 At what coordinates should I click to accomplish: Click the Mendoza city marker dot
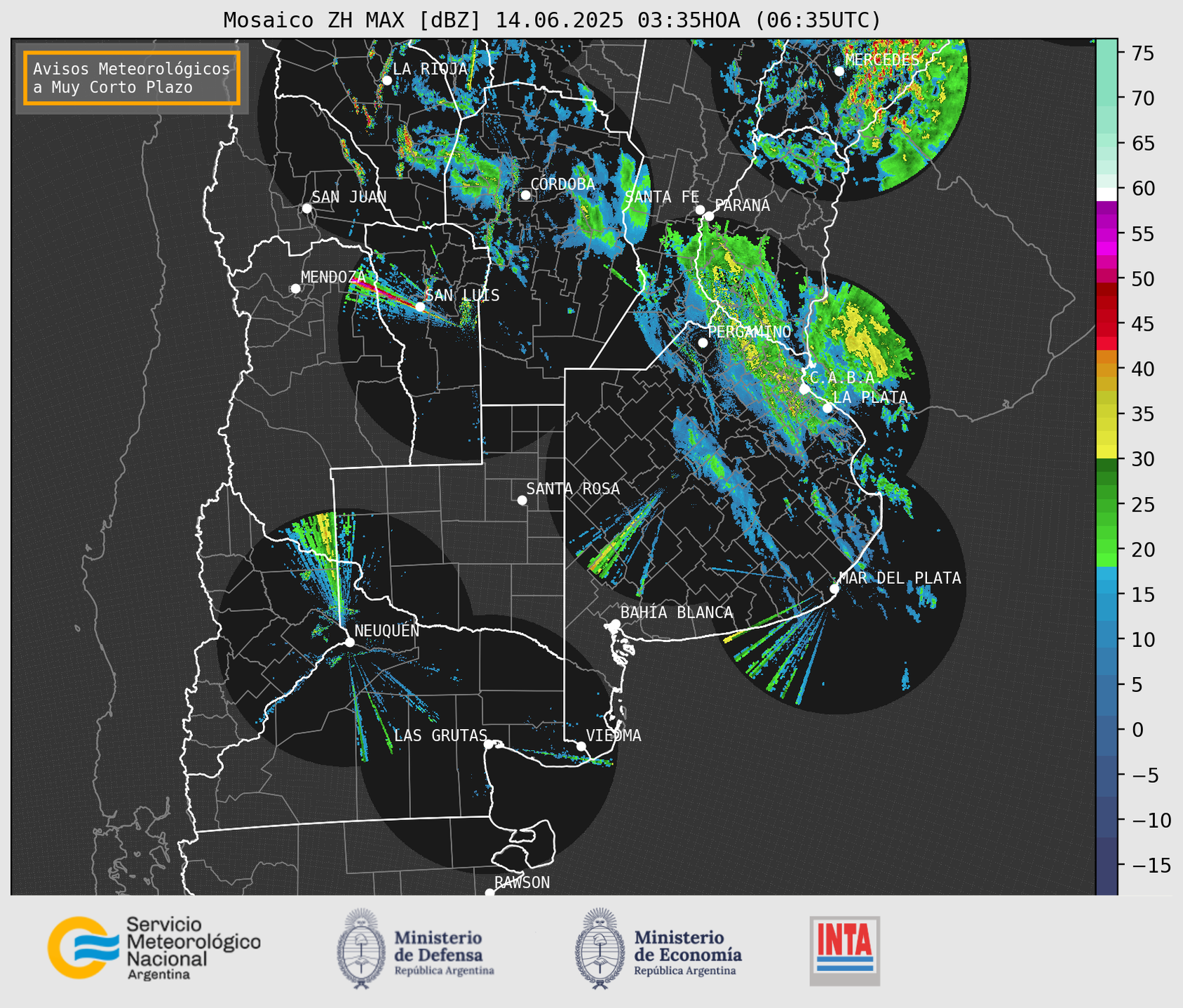(295, 289)
